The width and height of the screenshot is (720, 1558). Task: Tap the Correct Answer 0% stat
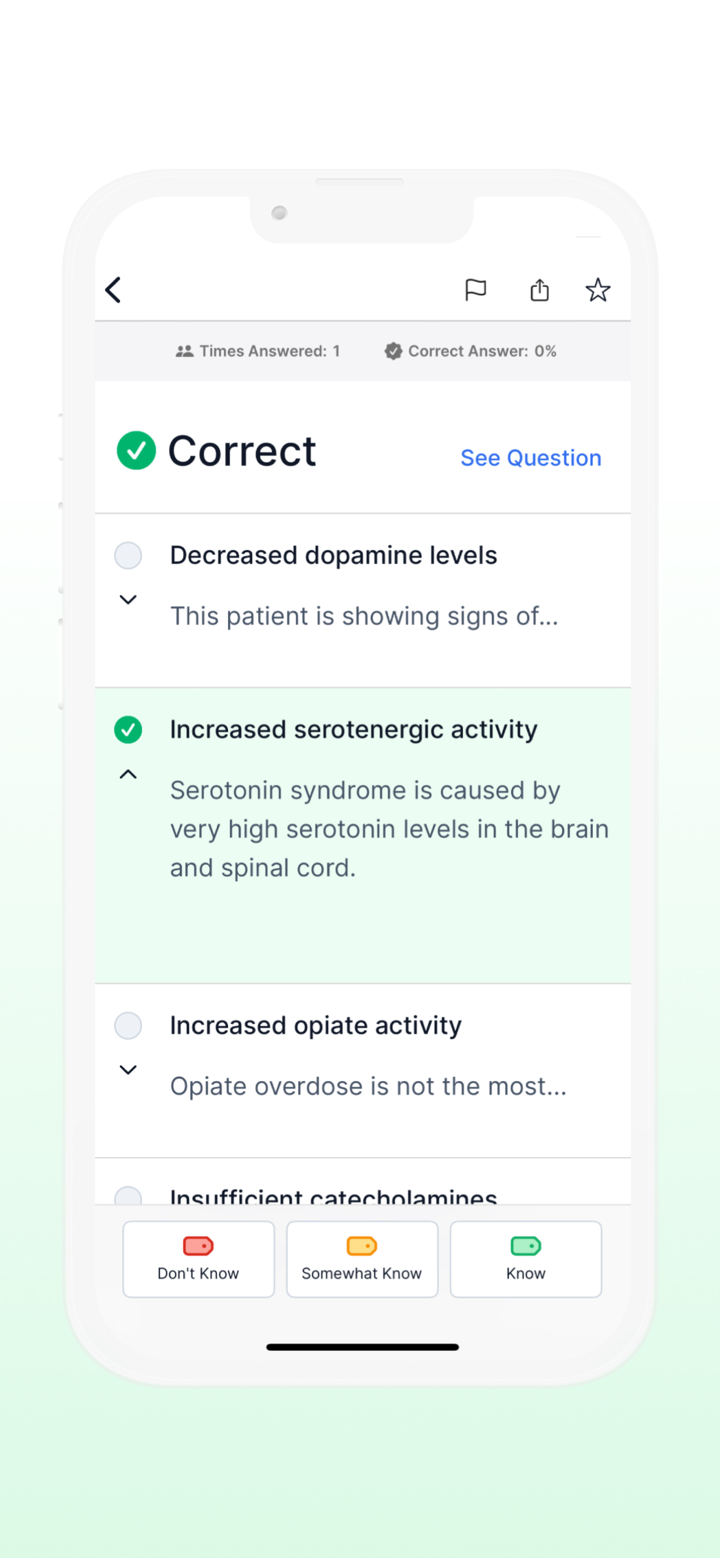click(470, 351)
